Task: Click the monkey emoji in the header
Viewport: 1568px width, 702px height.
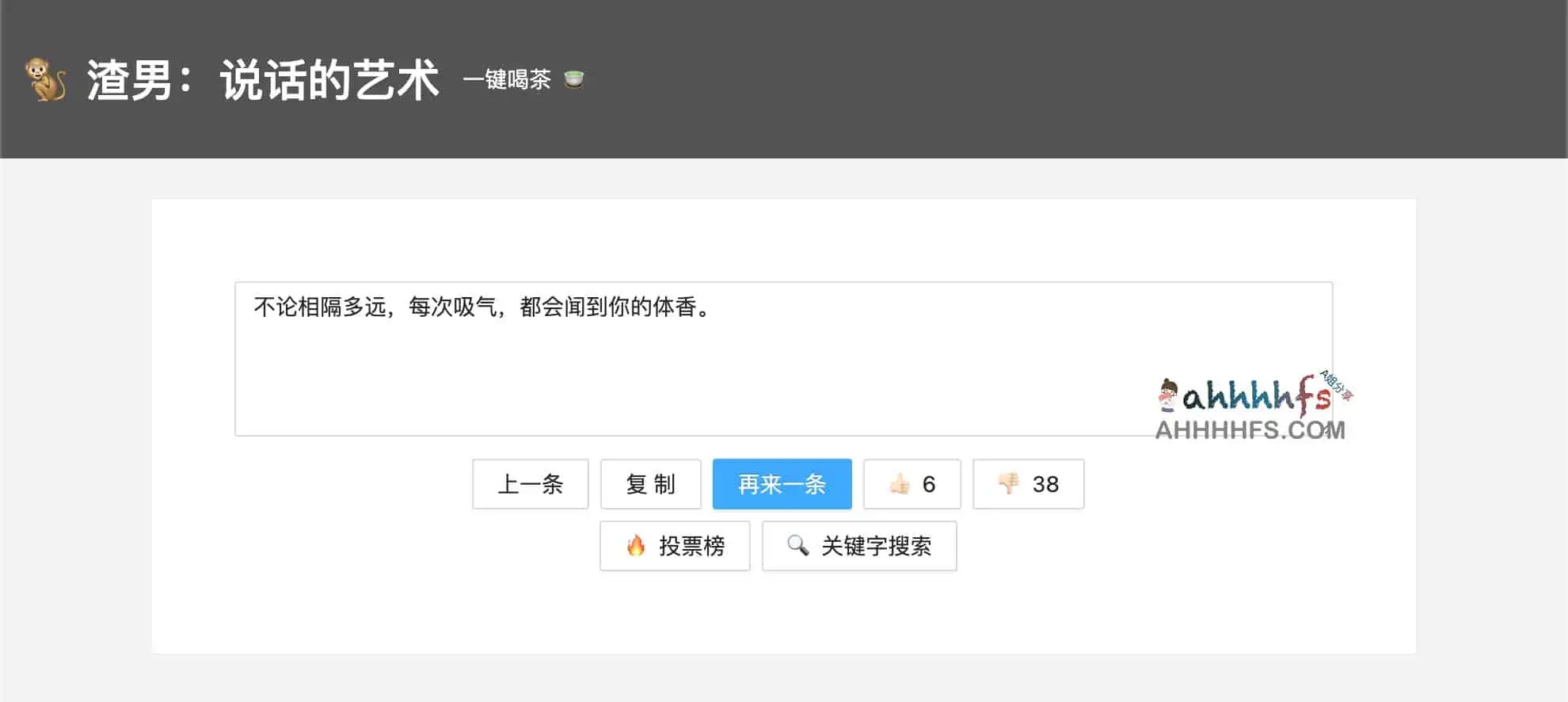Action: pos(44,79)
